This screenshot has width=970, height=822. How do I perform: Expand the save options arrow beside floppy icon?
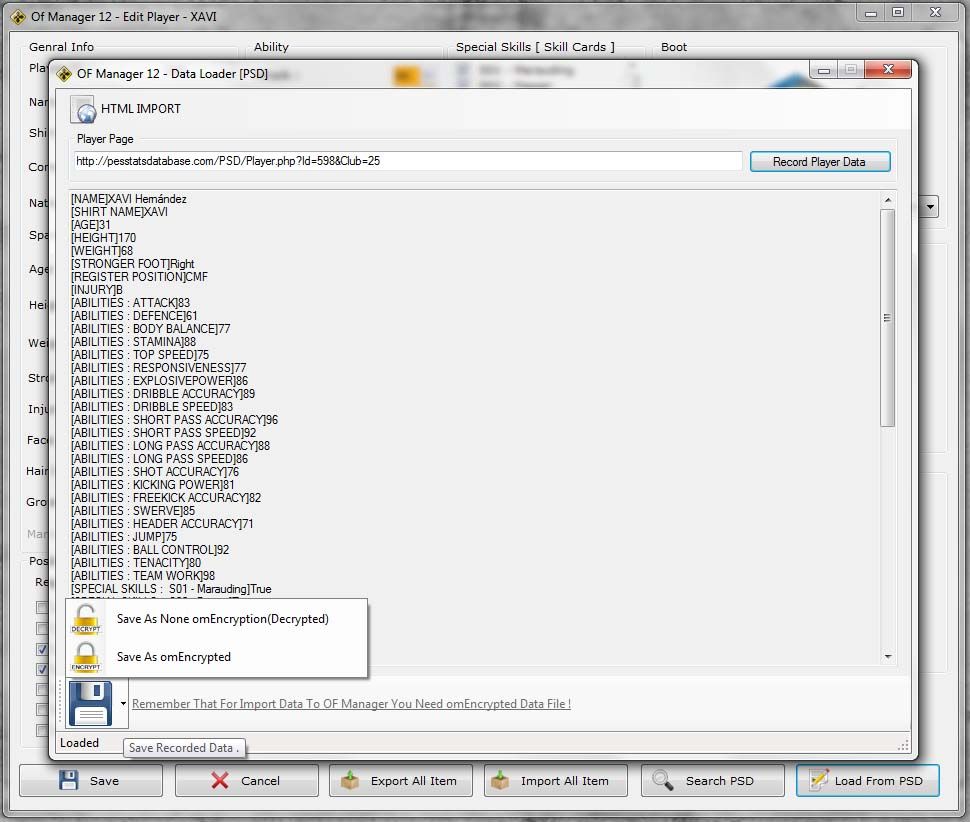pos(123,704)
